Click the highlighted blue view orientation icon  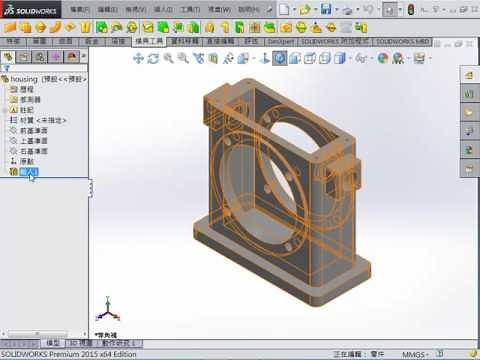pyautogui.click(x=280, y=58)
